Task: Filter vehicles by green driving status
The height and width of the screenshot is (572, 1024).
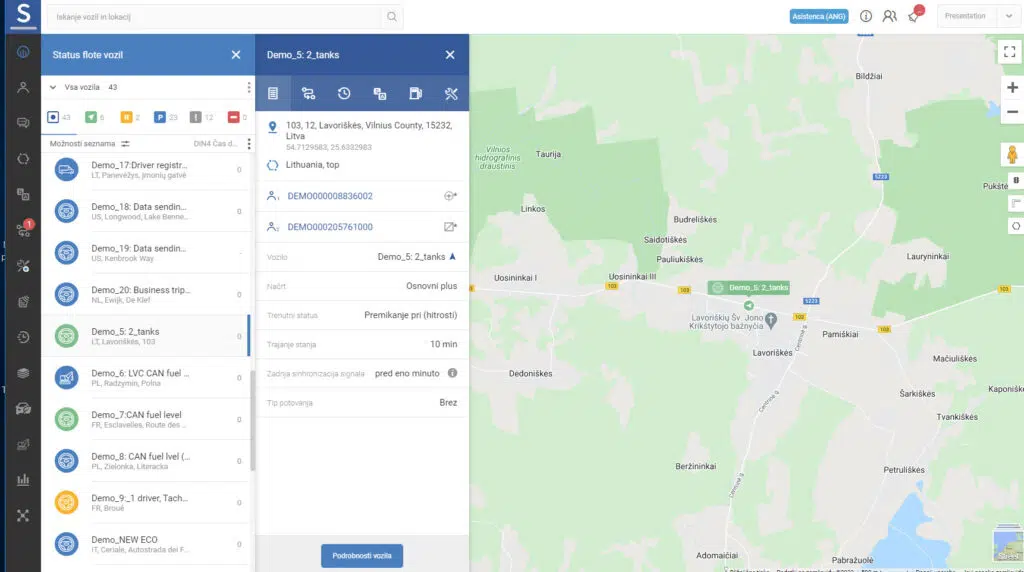Action: click(92, 118)
